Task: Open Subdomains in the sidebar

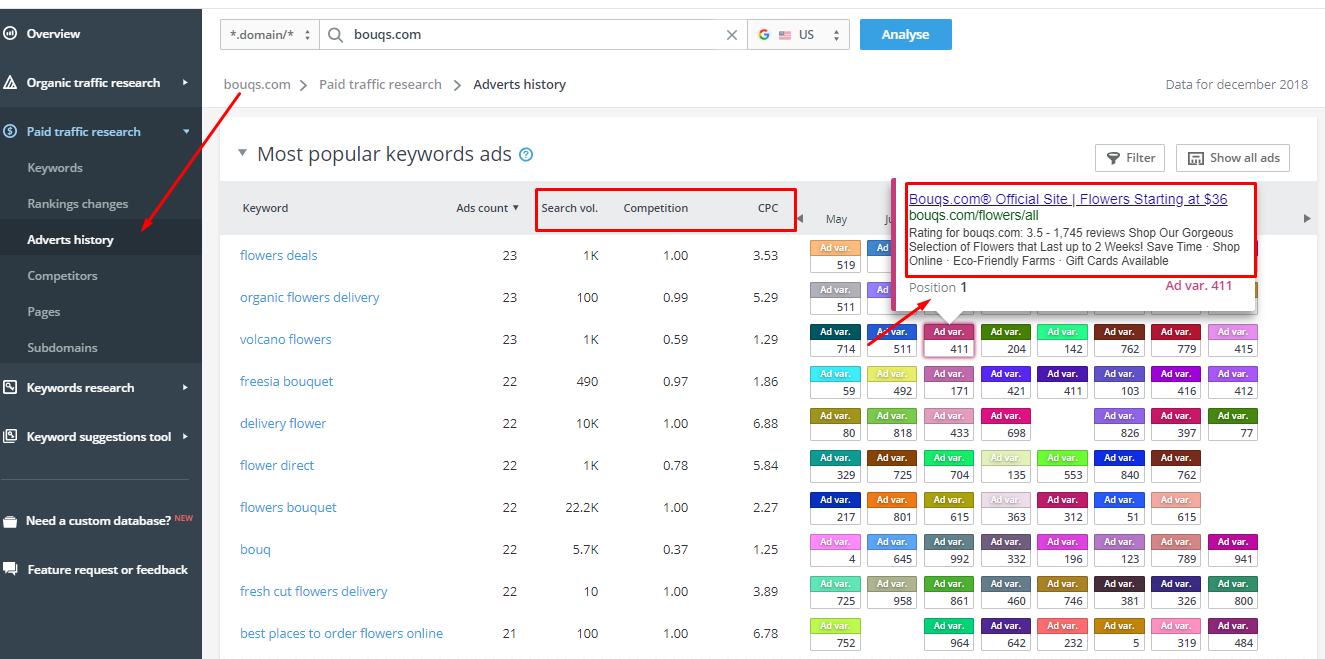Action: 63,348
